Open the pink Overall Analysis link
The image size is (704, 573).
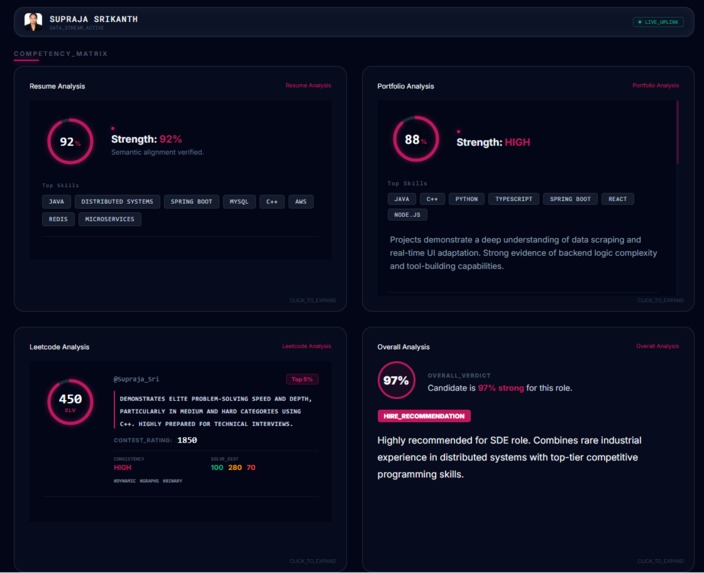[x=657, y=346]
